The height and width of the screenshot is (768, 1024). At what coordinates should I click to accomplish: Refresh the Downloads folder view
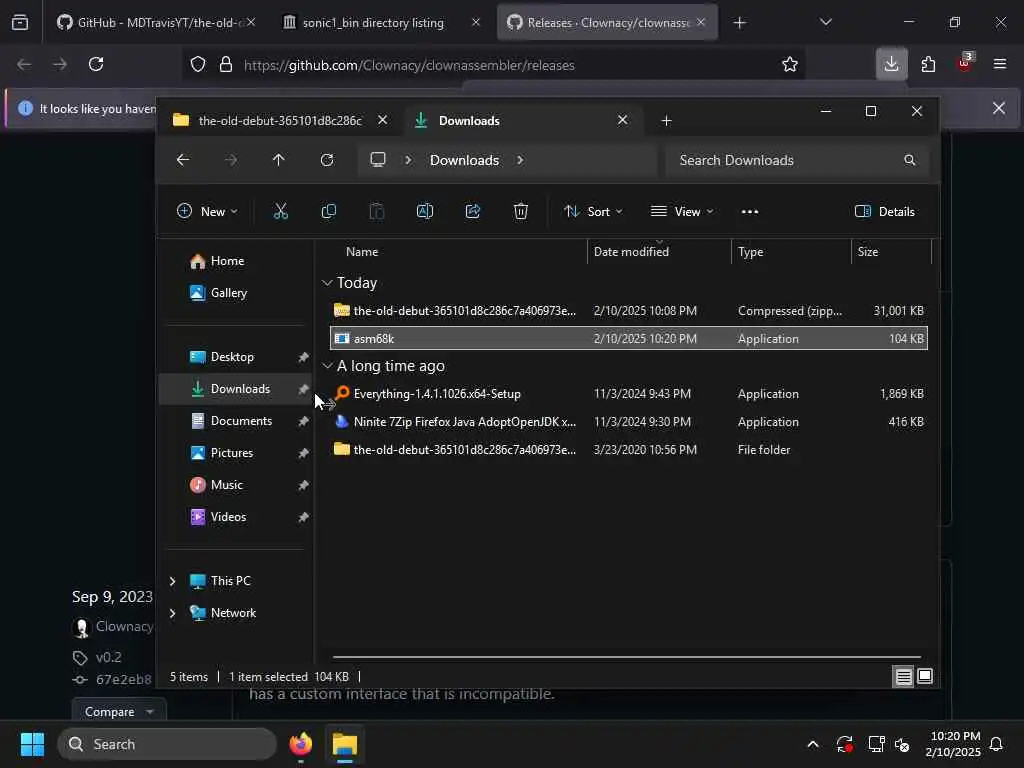(327, 160)
